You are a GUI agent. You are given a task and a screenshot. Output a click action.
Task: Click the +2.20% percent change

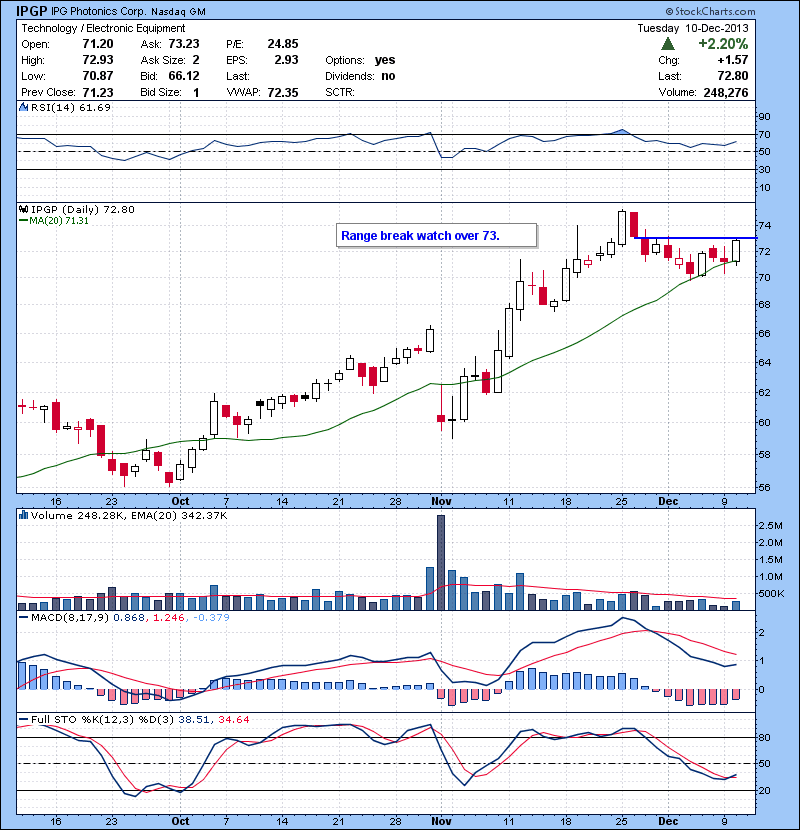pyautogui.click(x=723, y=43)
